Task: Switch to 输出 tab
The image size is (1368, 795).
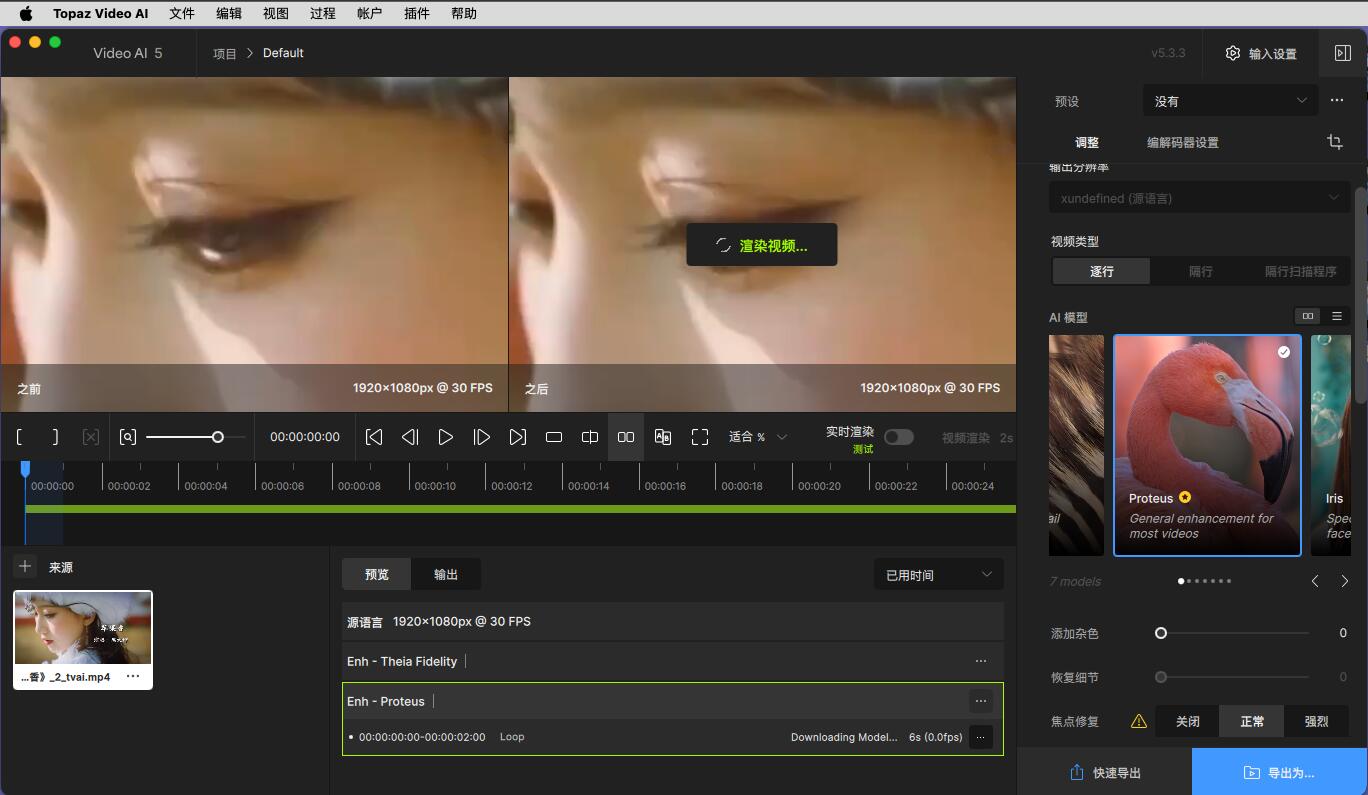Action: click(446, 574)
